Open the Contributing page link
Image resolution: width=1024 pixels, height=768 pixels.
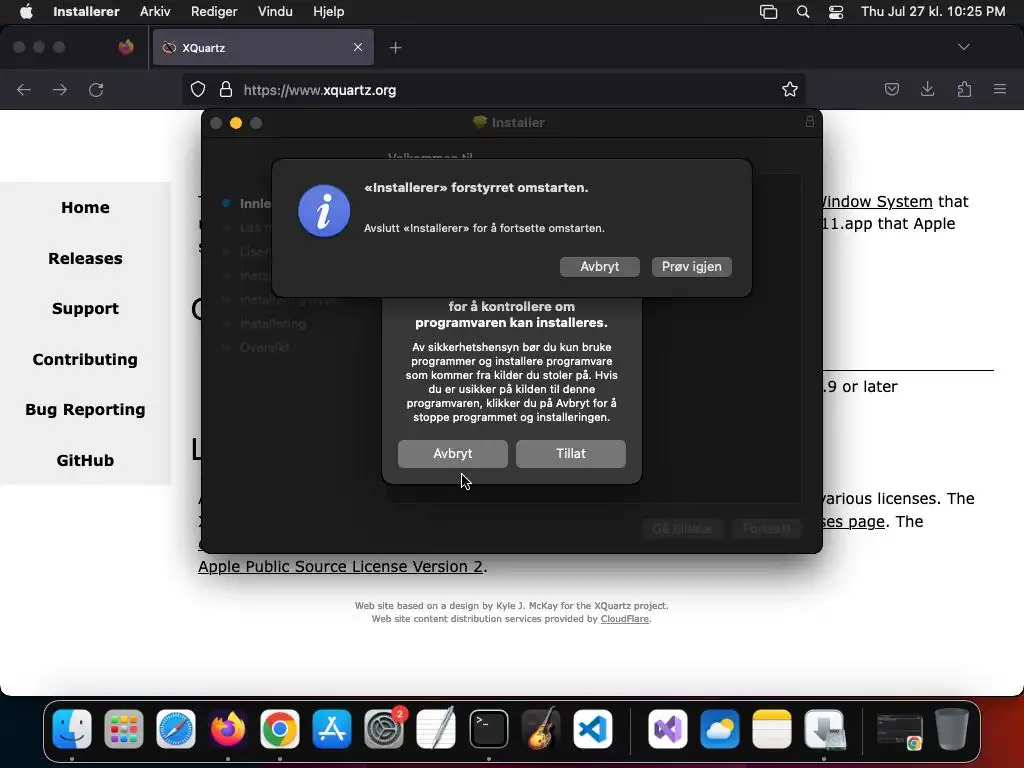pos(86,360)
